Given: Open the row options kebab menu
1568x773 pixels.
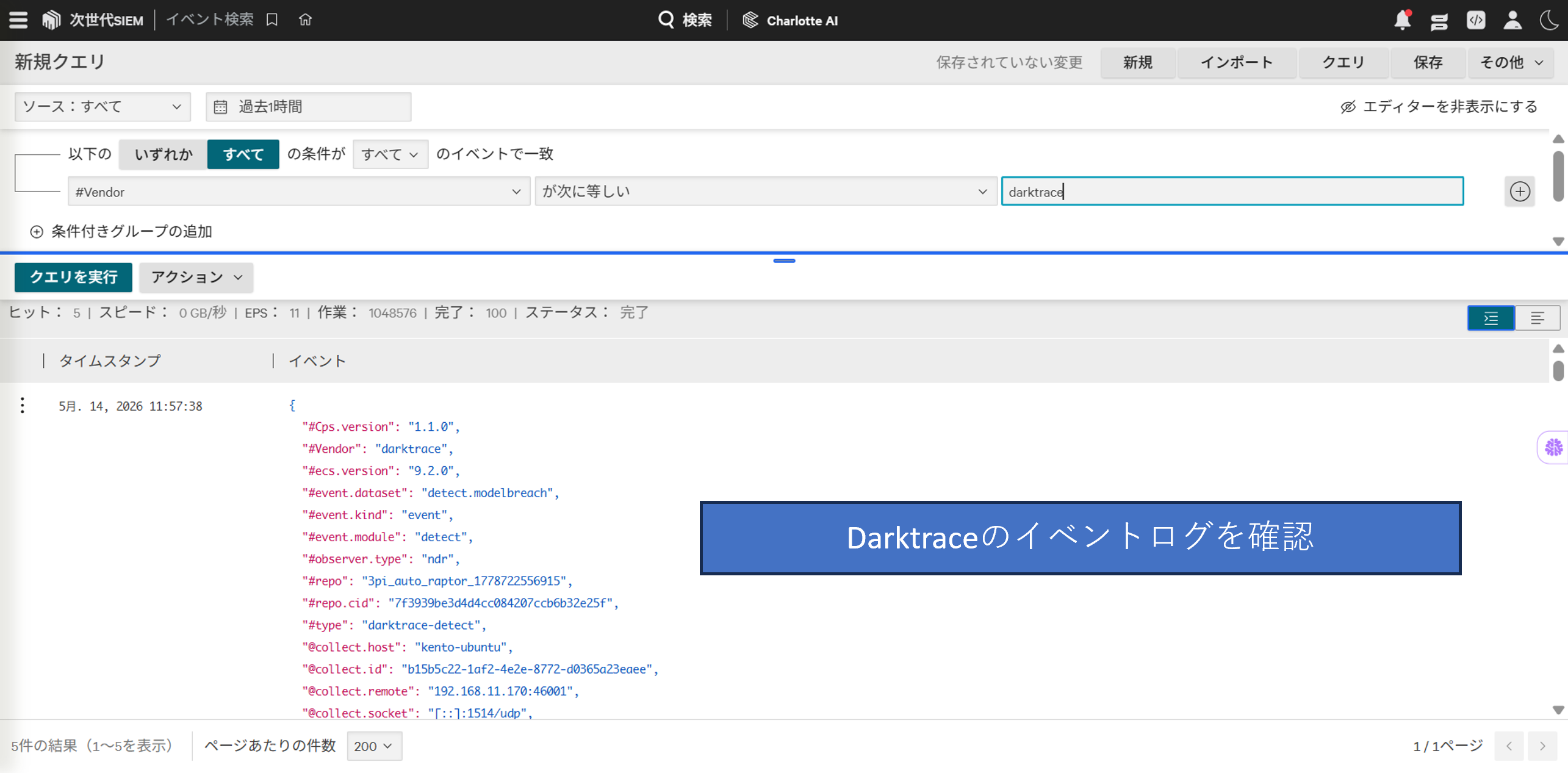Looking at the screenshot, I should click(x=23, y=406).
